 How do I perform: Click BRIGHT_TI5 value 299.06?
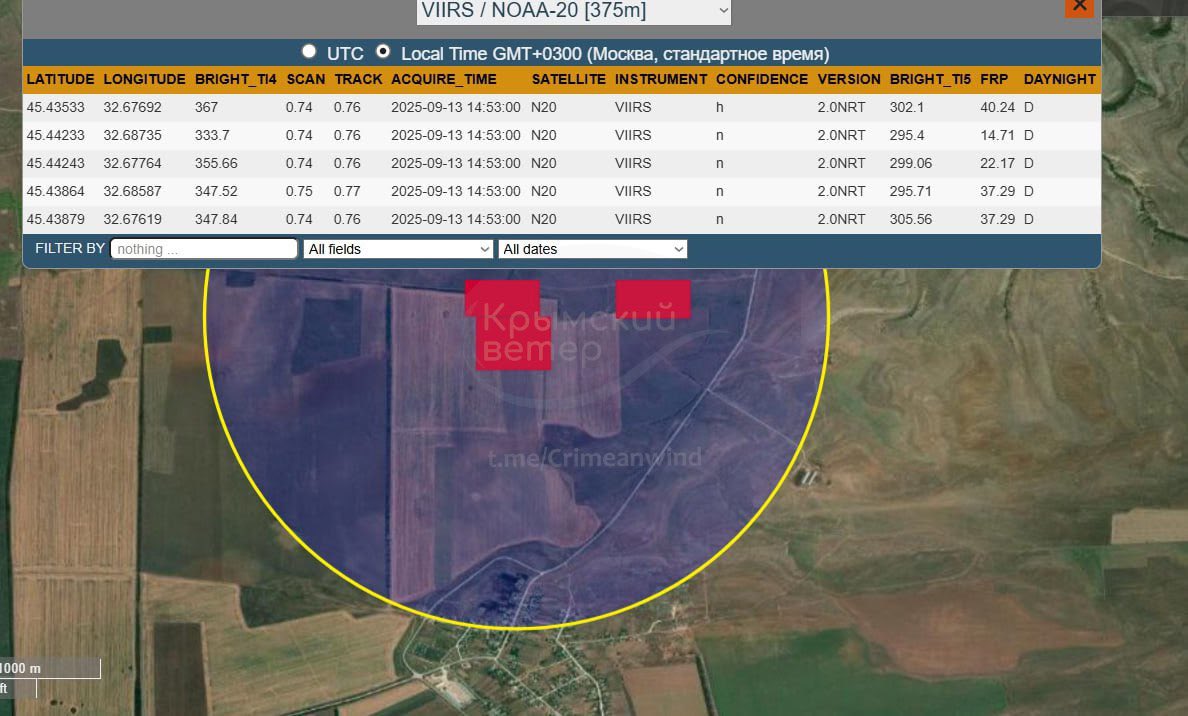click(x=911, y=163)
